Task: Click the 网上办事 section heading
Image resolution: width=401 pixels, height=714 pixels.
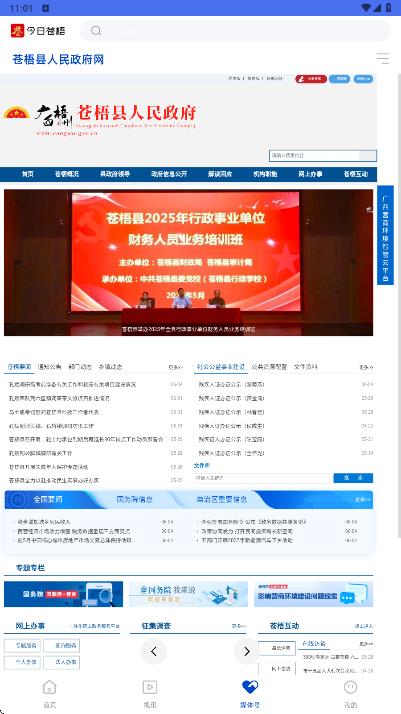Action: coord(30,626)
